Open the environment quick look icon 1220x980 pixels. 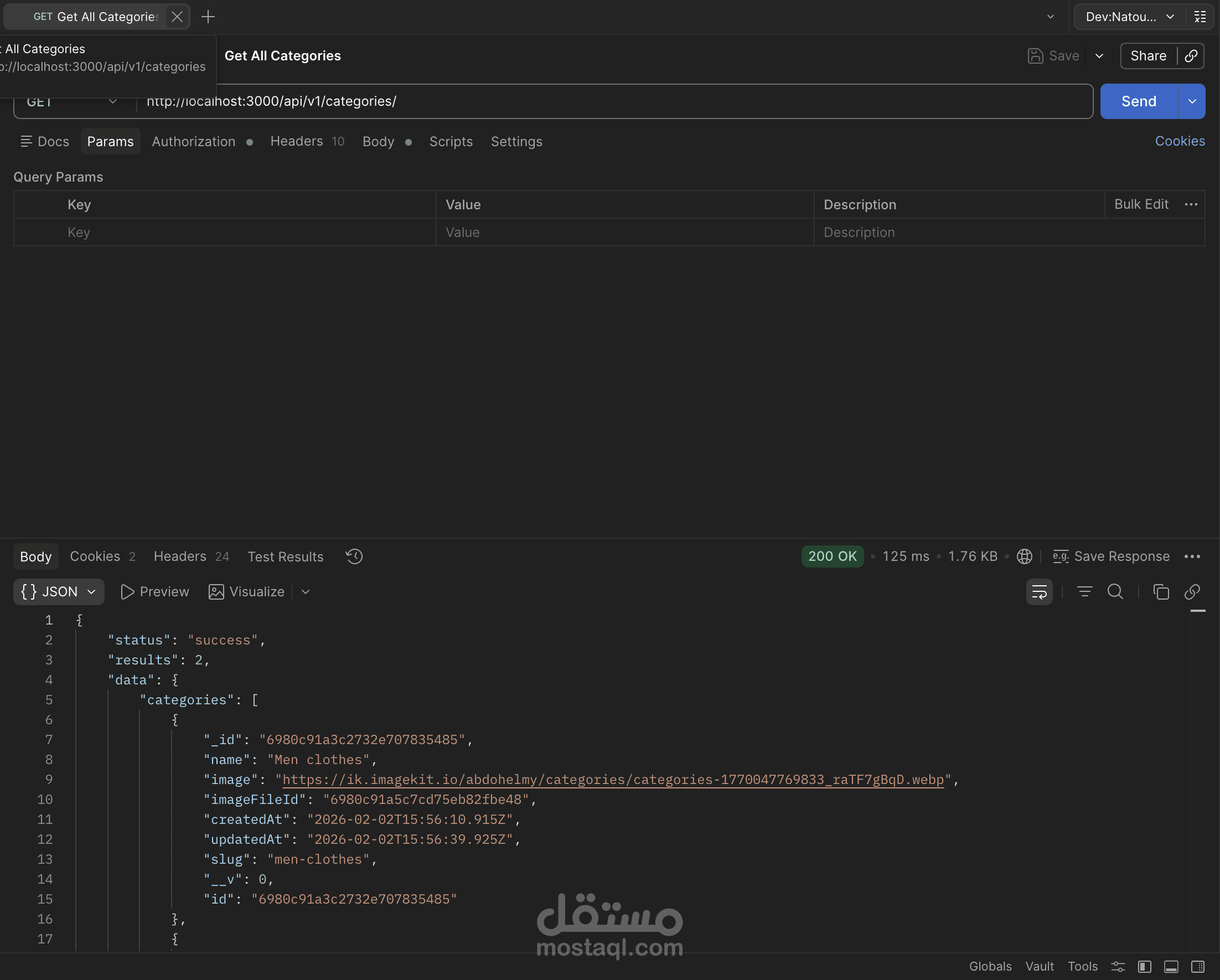(1200, 17)
